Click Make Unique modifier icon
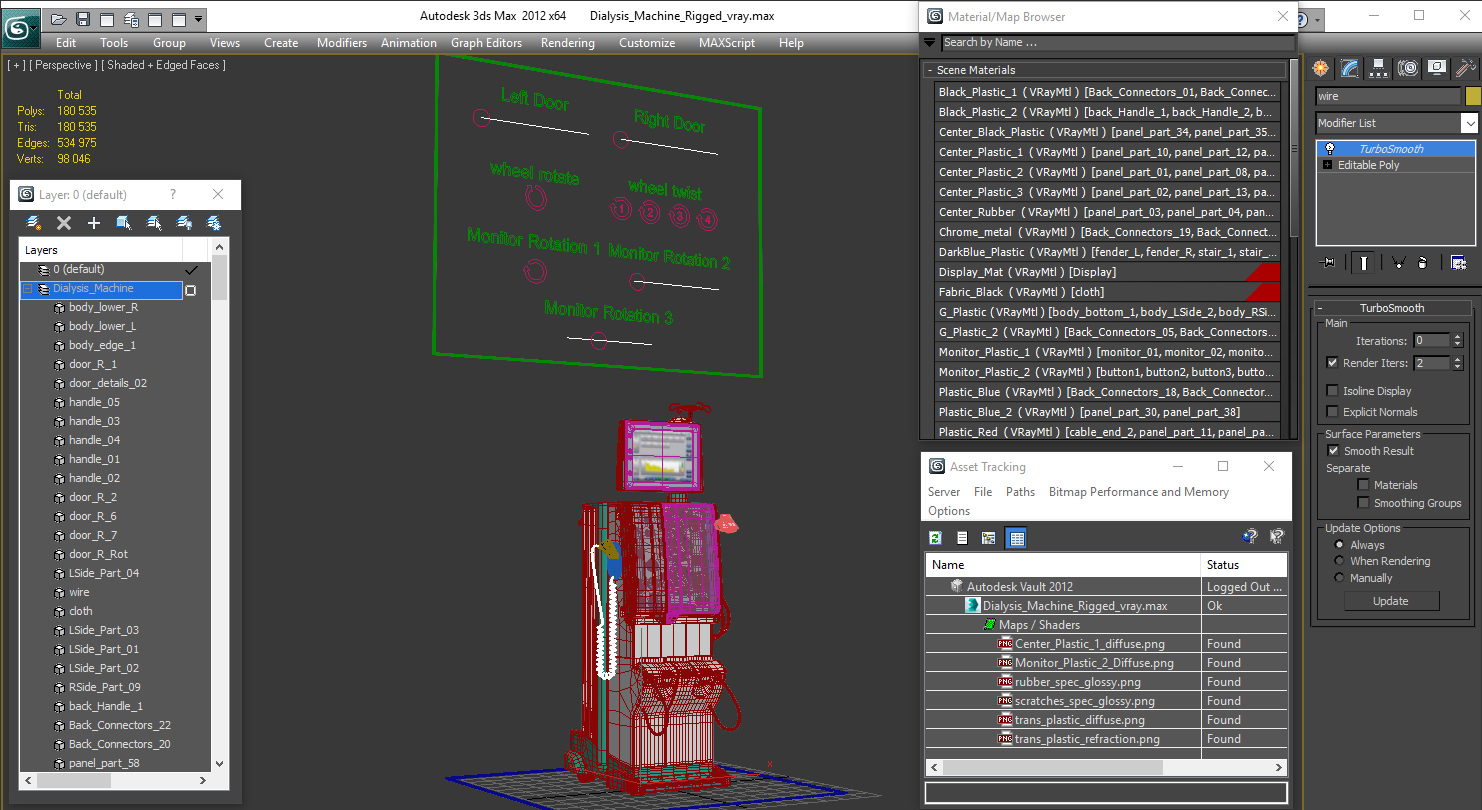1482x810 pixels. pyautogui.click(x=1398, y=262)
